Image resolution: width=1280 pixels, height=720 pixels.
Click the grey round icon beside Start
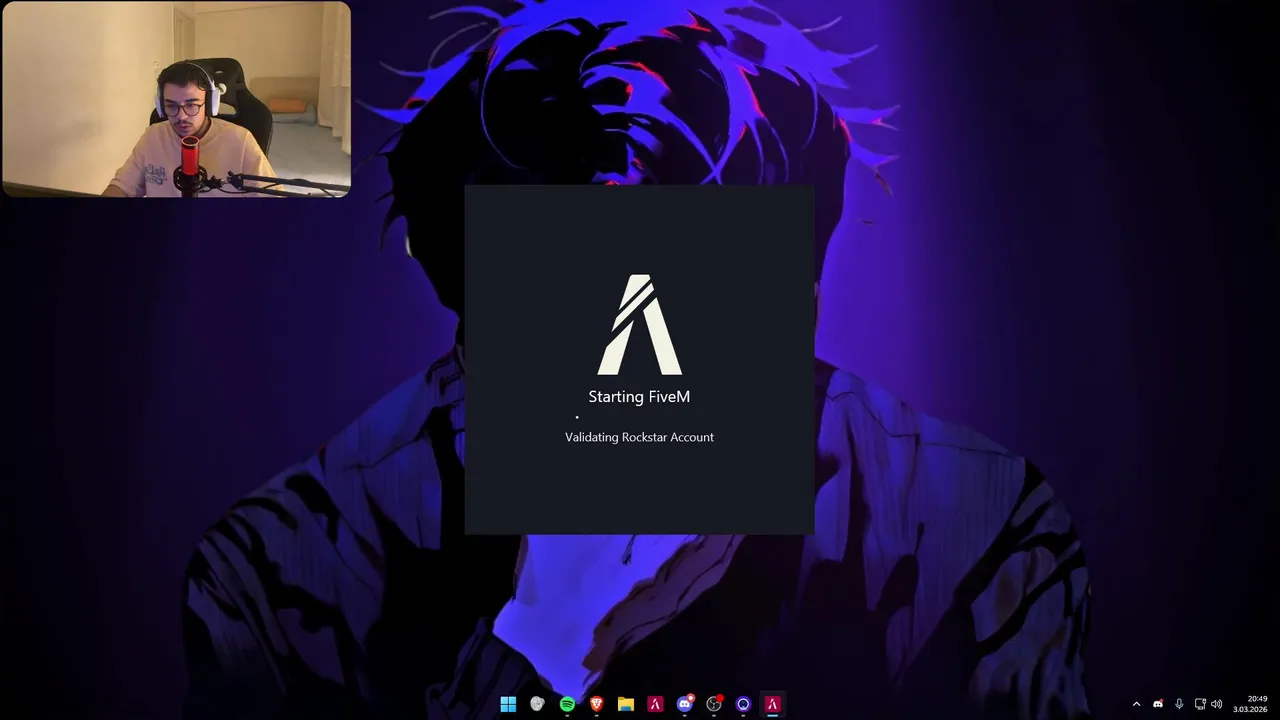537,704
